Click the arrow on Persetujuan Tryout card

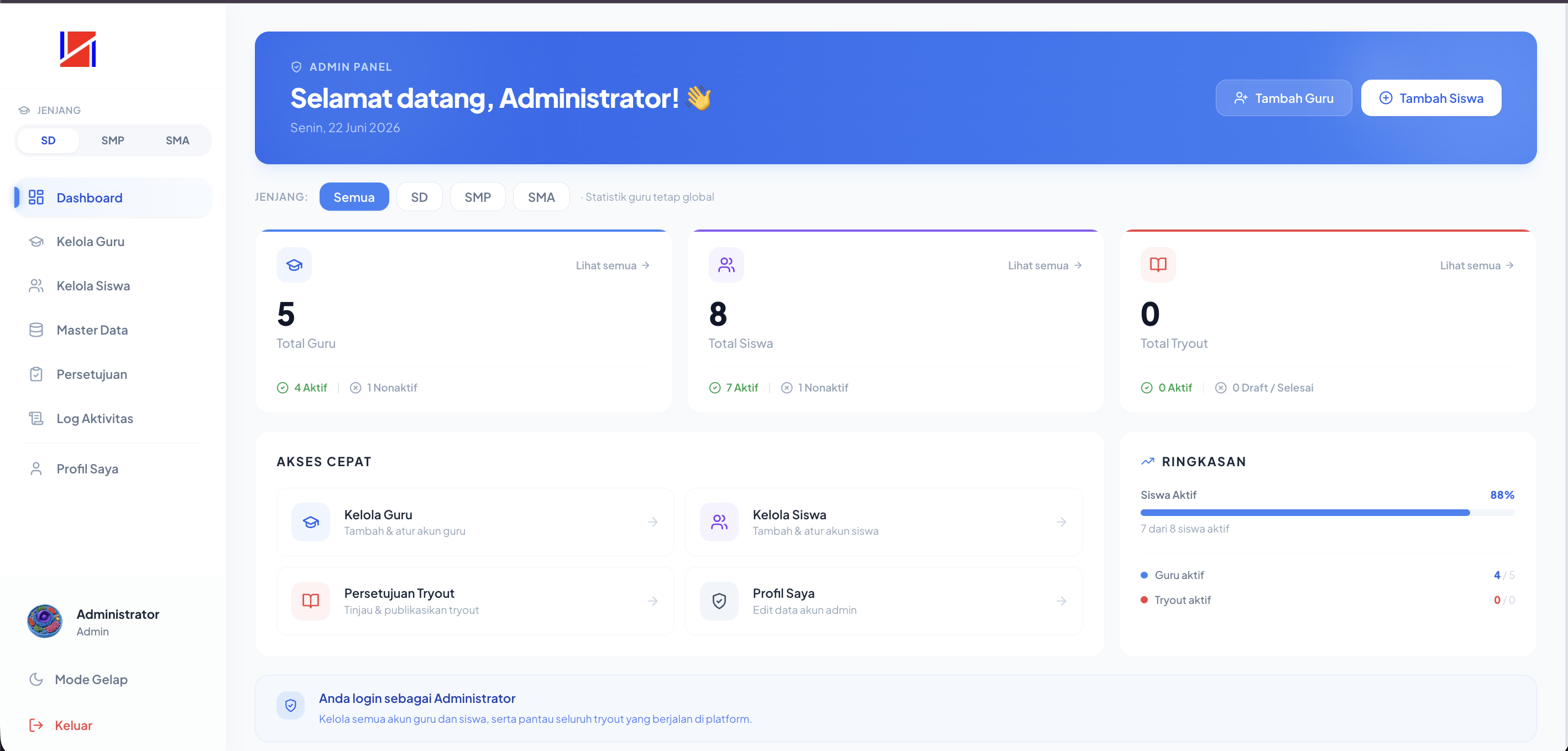click(x=652, y=601)
